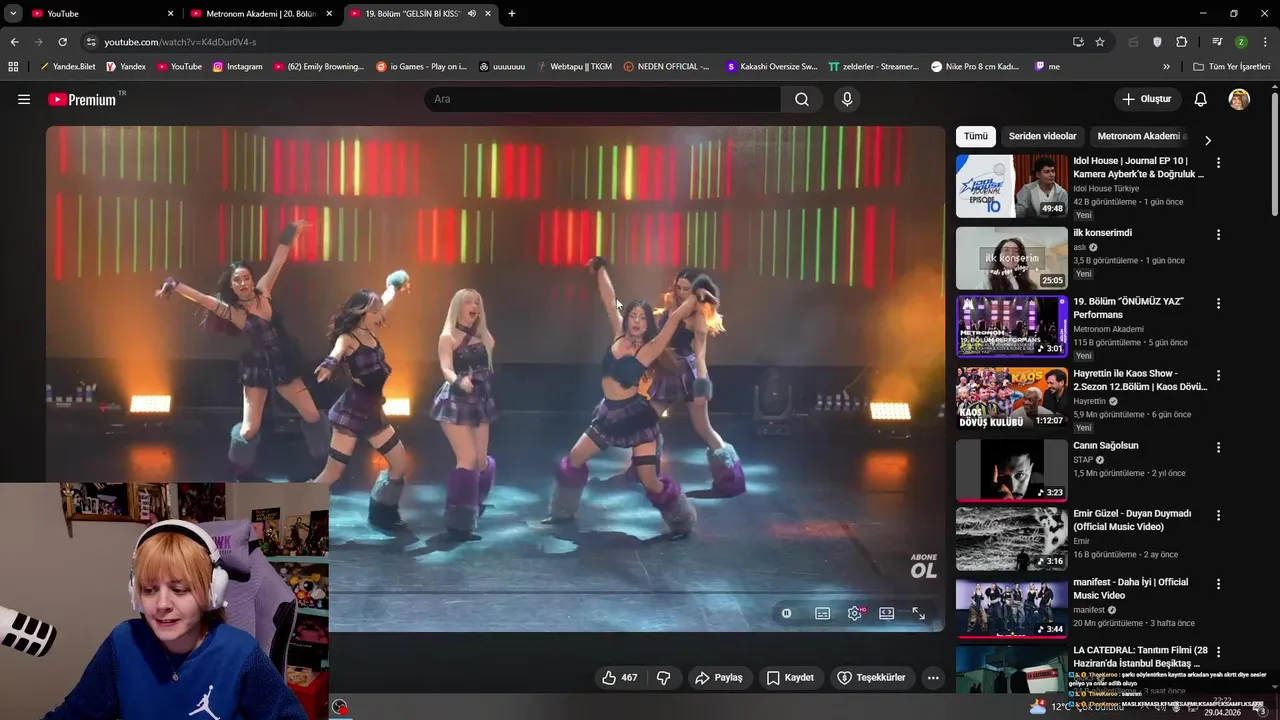This screenshot has height=720, width=1280.
Task: Open options for Canın Sağolsun video
Action: (1218, 447)
